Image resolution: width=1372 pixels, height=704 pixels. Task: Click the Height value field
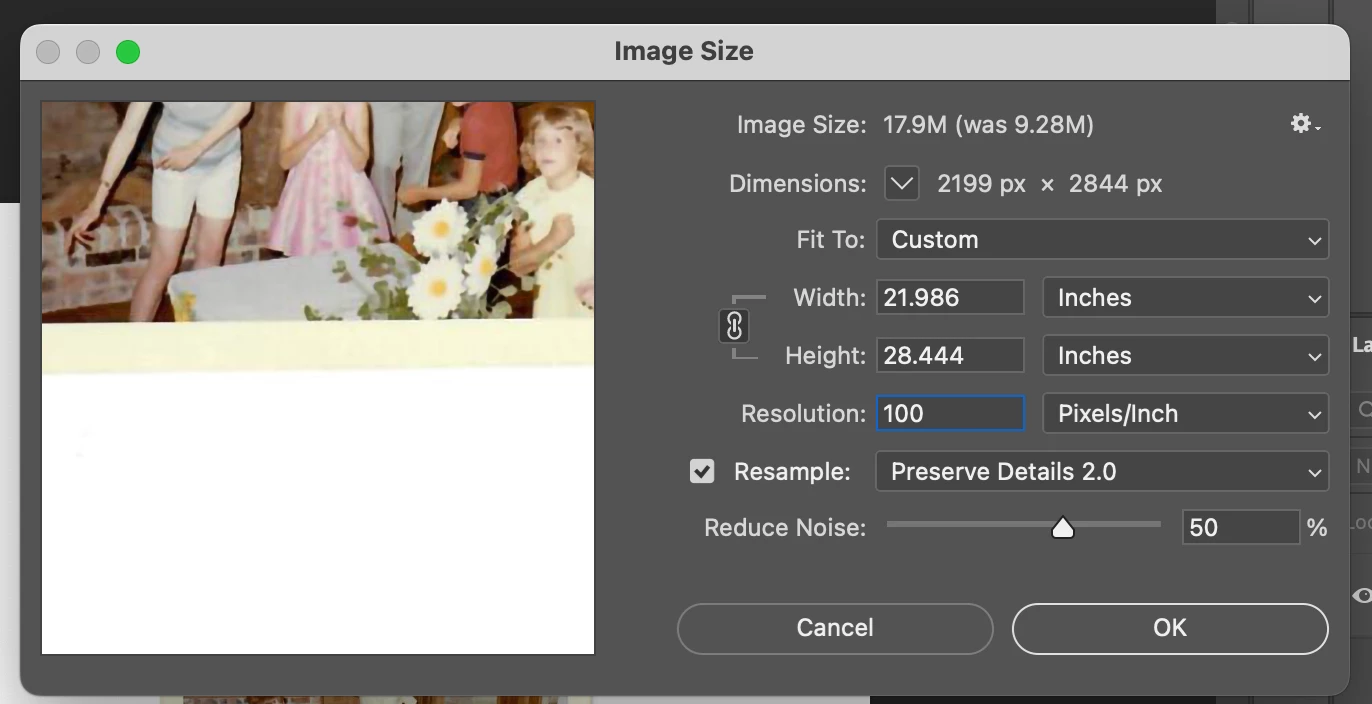(950, 356)
